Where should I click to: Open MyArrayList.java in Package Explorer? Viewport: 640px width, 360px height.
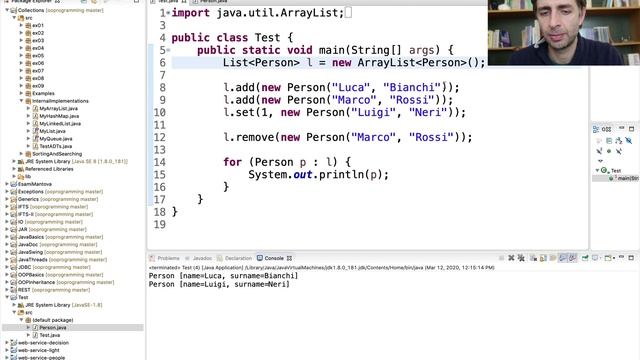click(58, 109)
